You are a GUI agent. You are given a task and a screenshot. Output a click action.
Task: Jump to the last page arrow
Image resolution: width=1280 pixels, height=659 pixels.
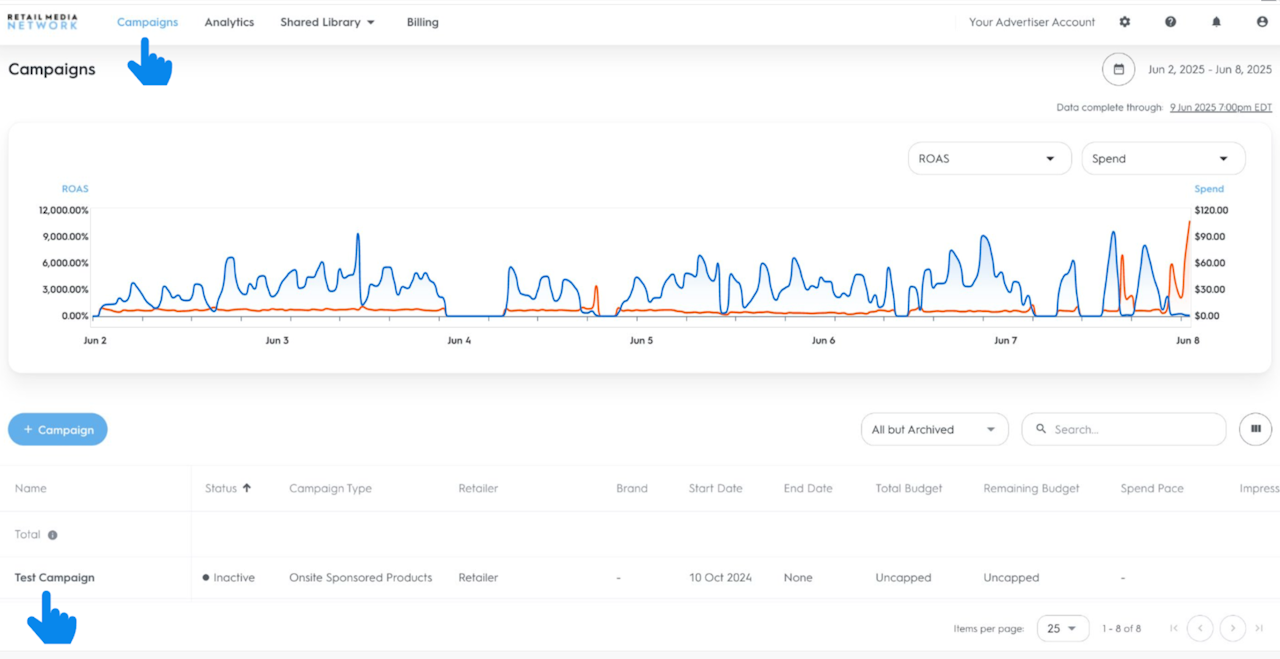point(1259,628)
